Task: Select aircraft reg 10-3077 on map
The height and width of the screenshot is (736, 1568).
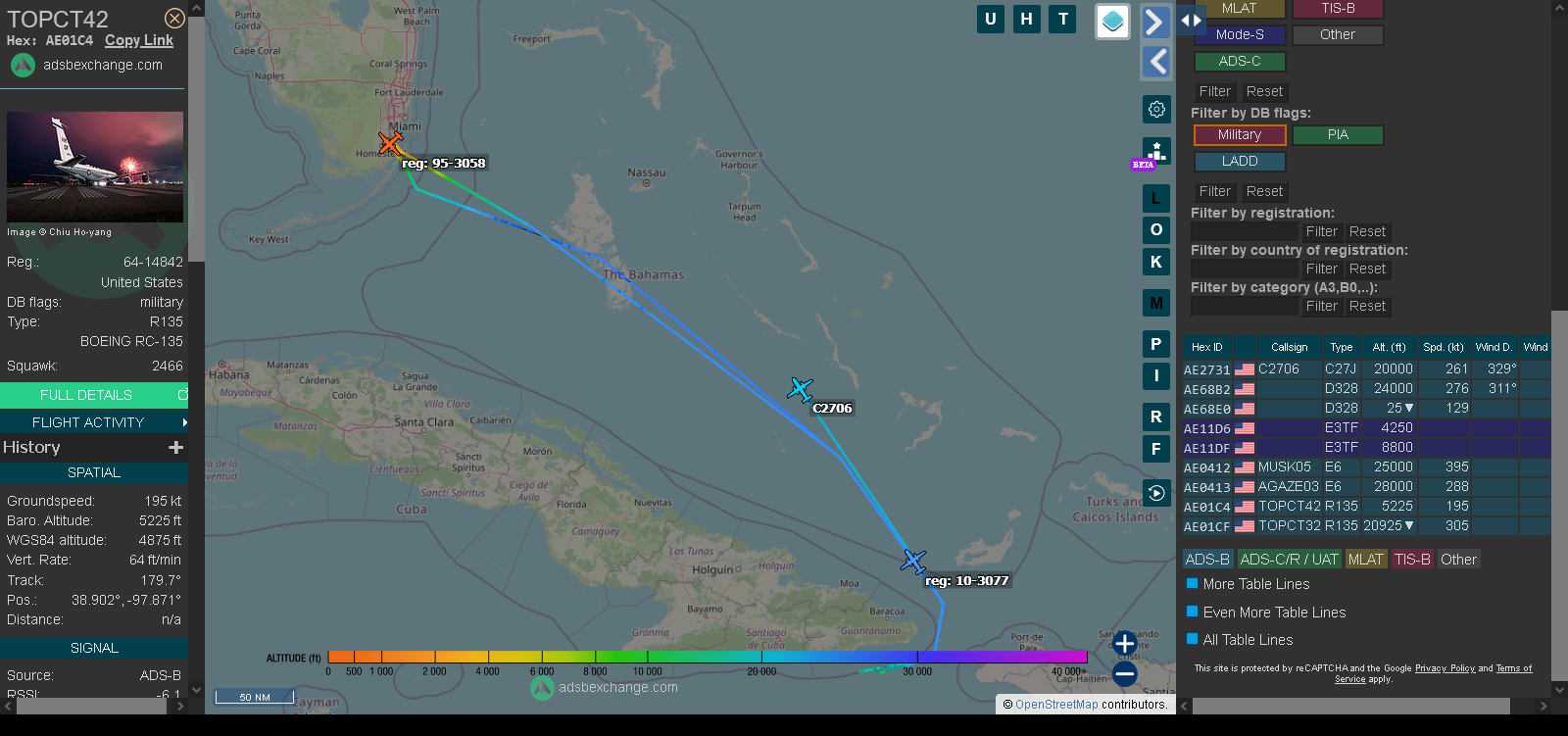Action: click(913, 561)
